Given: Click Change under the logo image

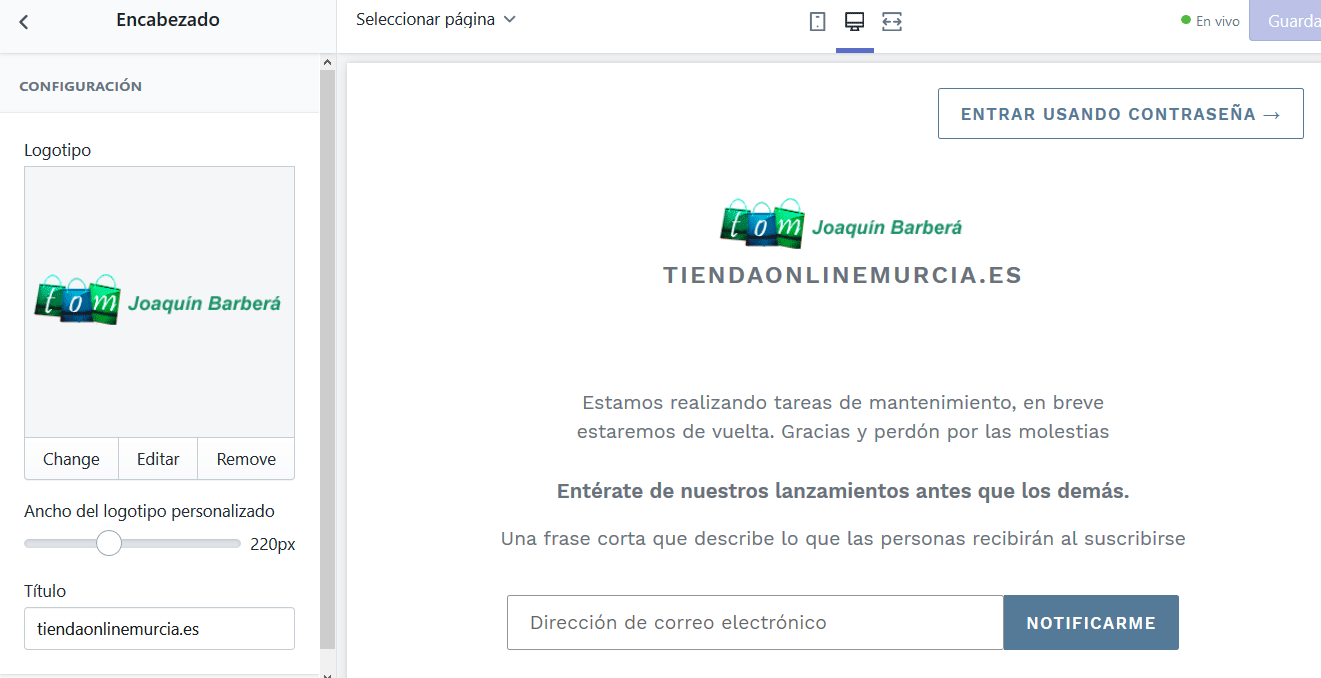Looking at the screenshot, I should point(71,459).
